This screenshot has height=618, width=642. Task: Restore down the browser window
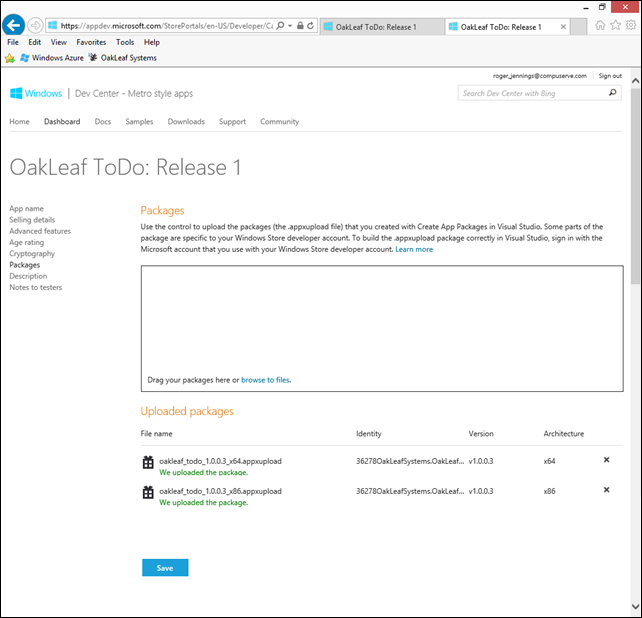(602, 7)
